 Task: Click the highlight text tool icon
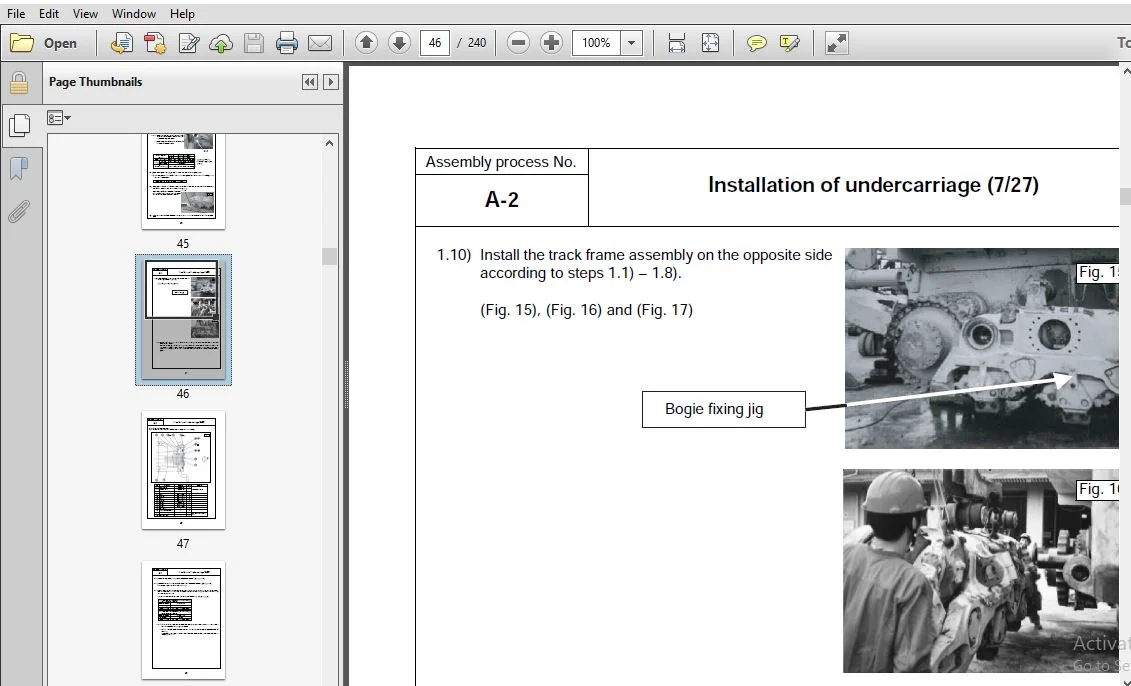coord(789,43)
